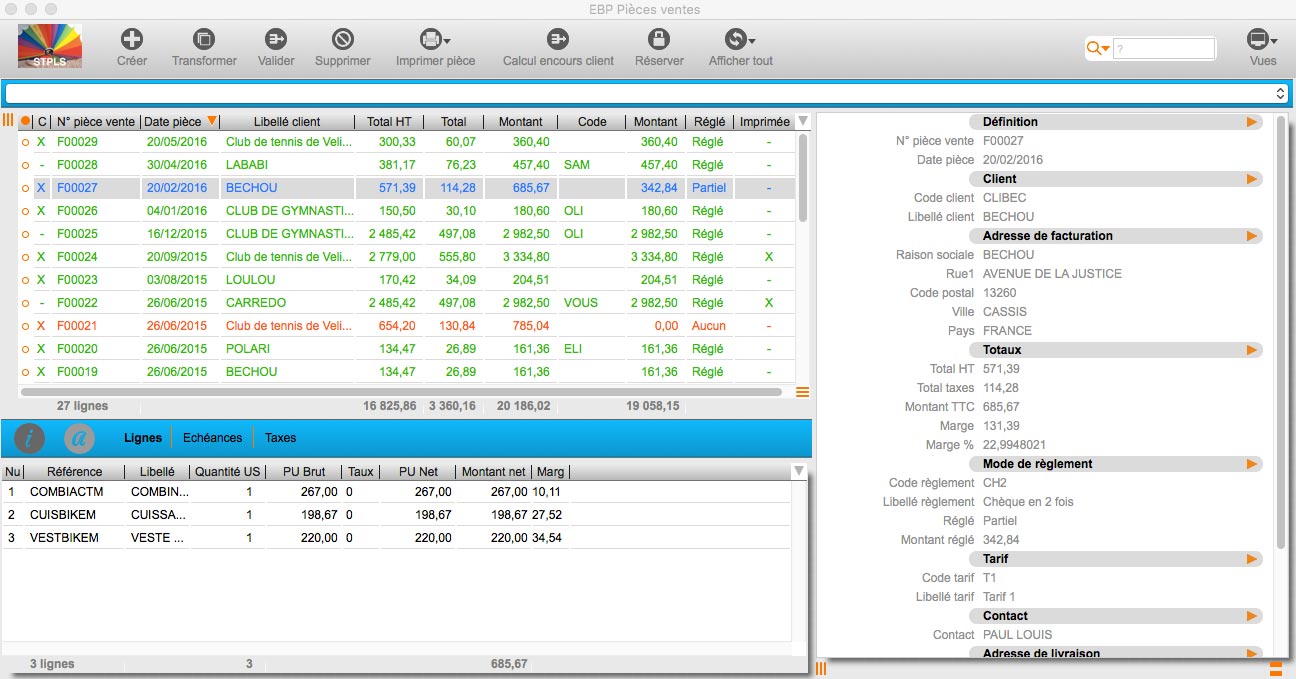Viewport: 1296px width, 679px height.
Task: Open the Imprimer pièce dropdown
Action: [435, 40]
